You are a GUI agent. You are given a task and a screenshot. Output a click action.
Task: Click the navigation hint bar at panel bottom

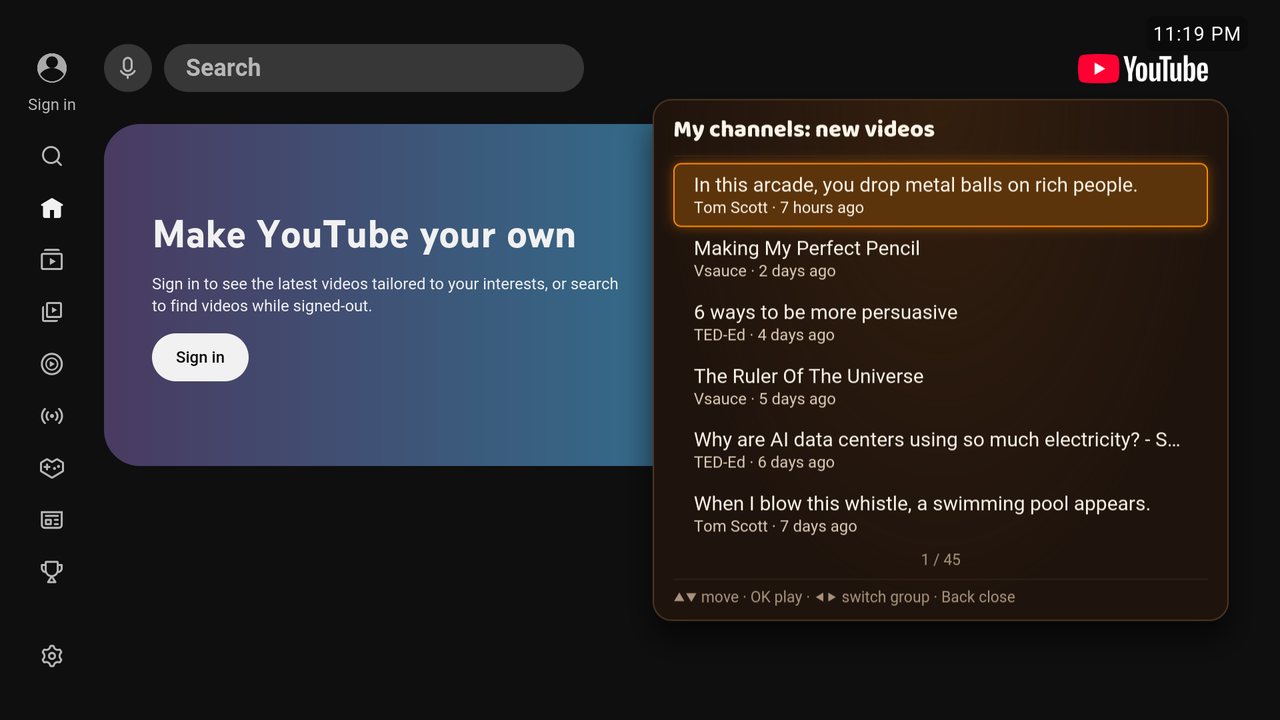pos(844,597)
